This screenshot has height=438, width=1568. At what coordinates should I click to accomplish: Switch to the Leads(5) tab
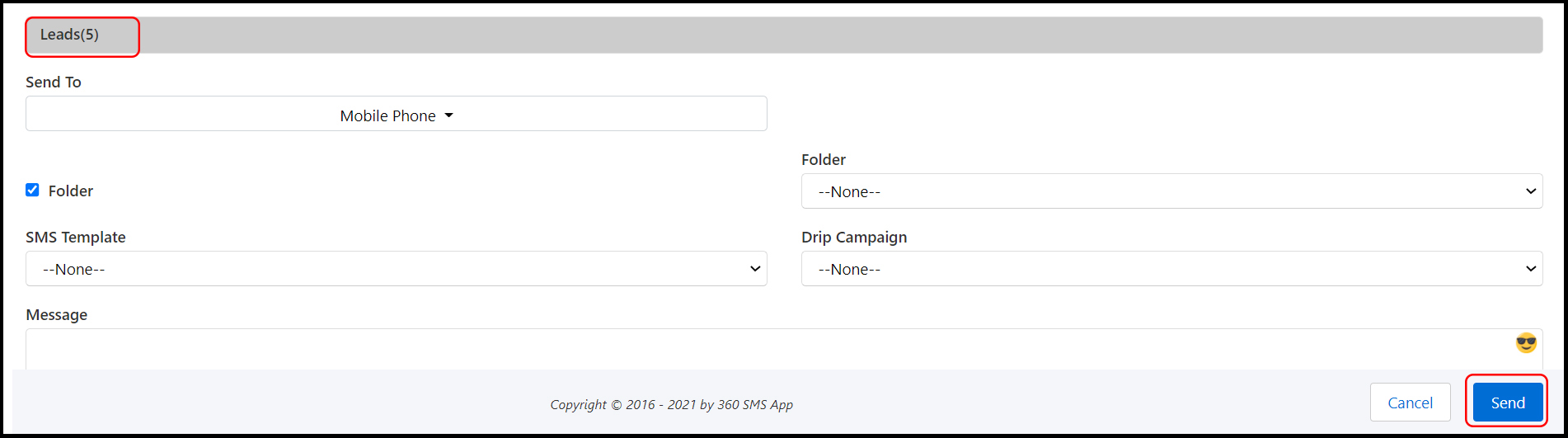click(70, 35)
